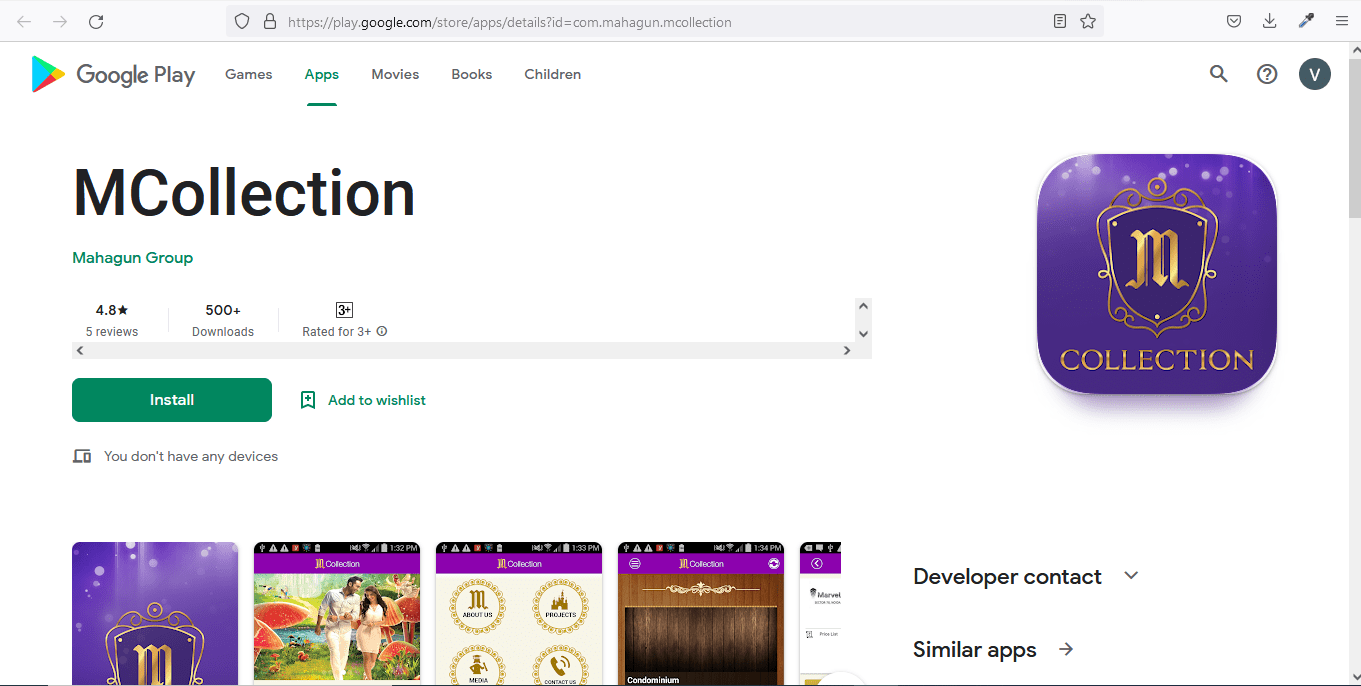Click the rating info icon
The height and width of the screenshot is (686, 1361).
(x=382, y=332)
